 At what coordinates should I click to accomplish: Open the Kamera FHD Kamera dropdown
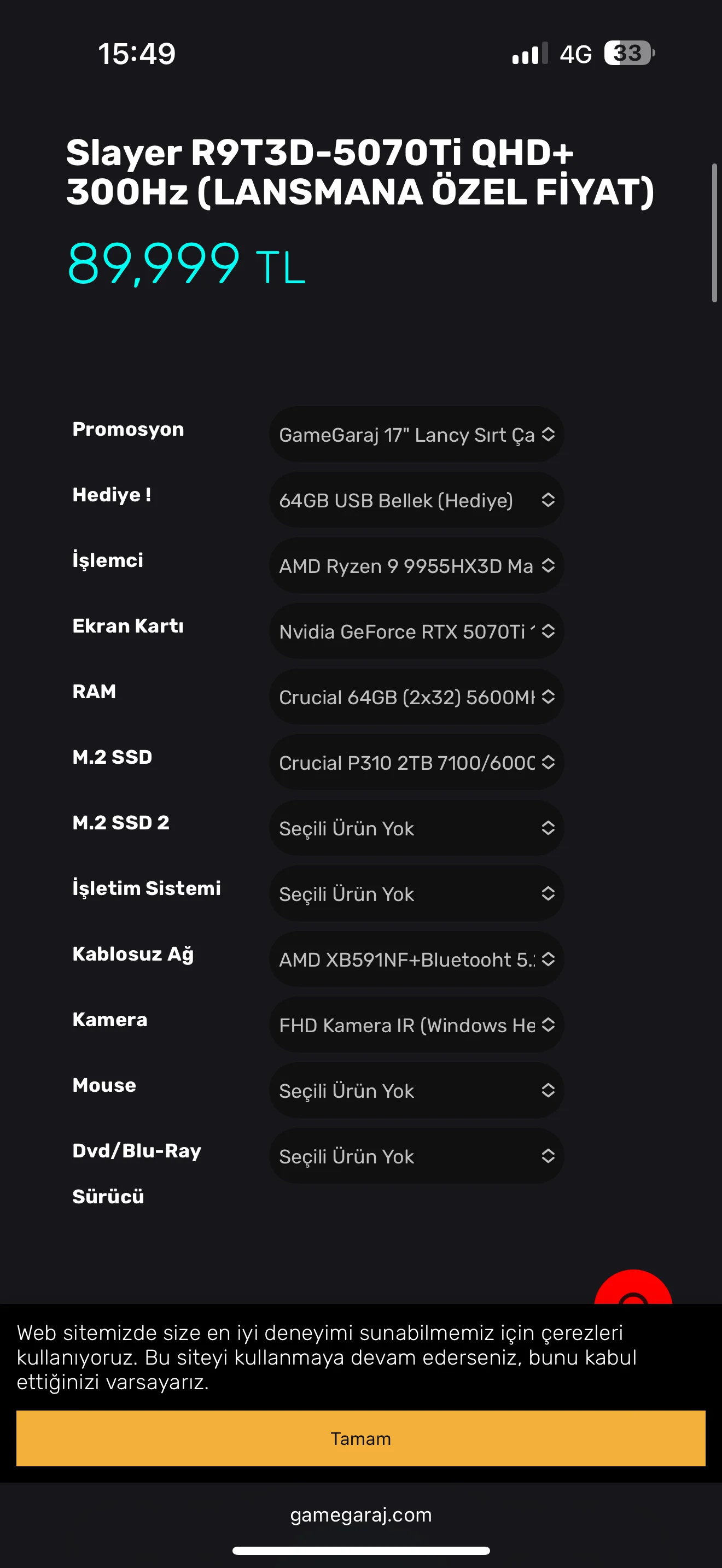(x=416, y=1026)
